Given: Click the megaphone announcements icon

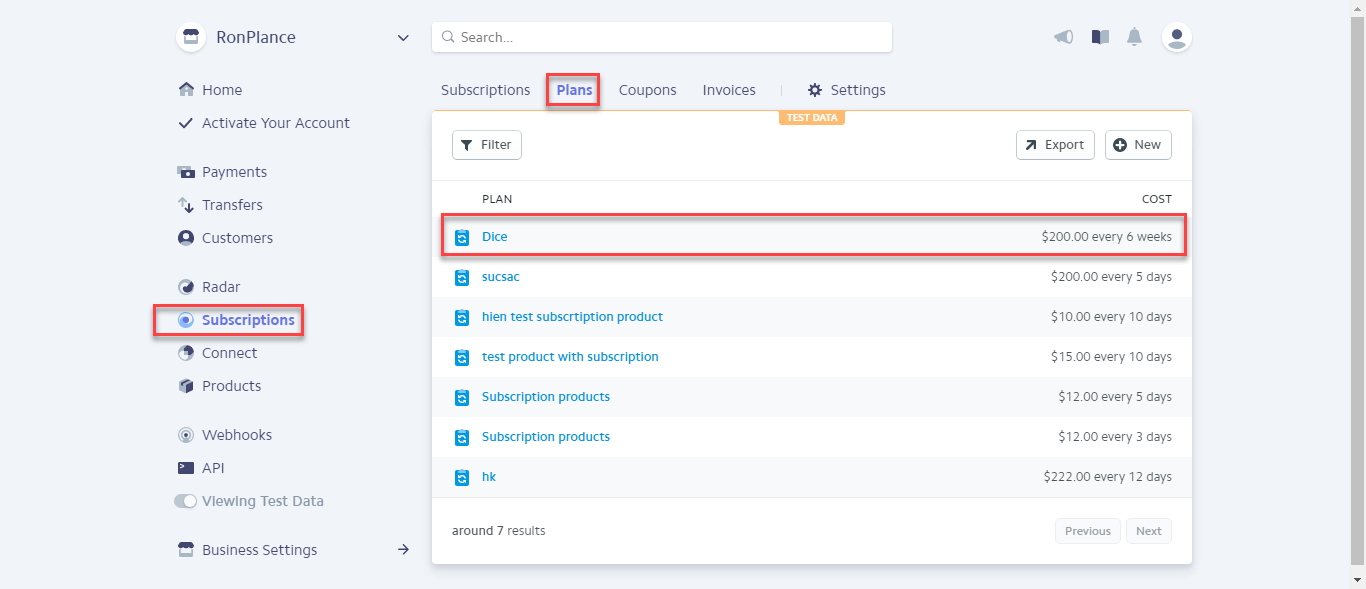Looking at the screenshot, I should pos(1064,37).
